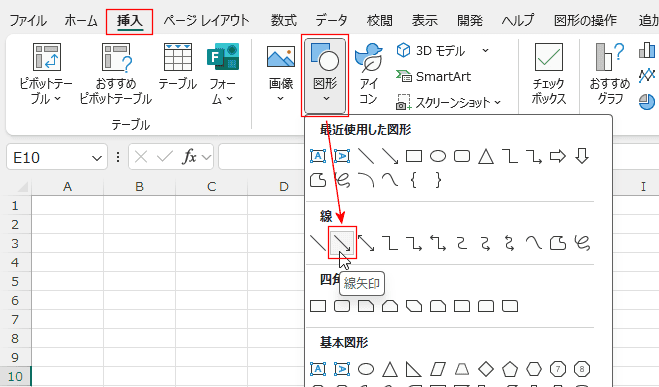Expand the Name Box E10 dropdown
Viewport: 659px width, 387px height.
pos(97,158)
